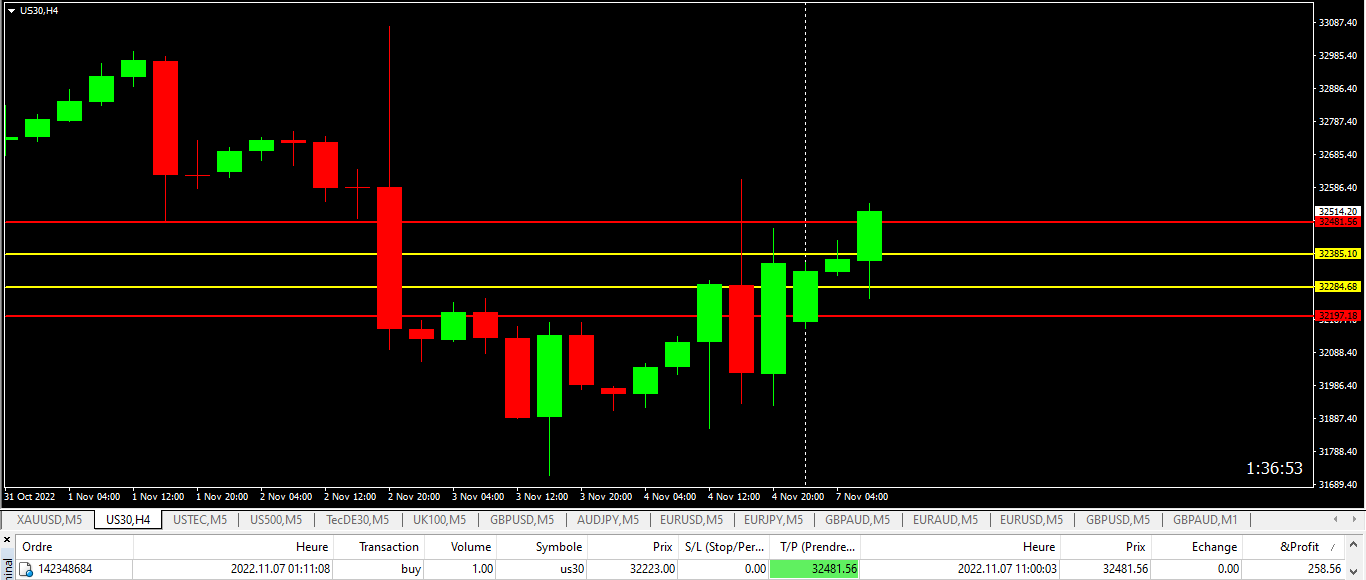Click the yellow 32284.68 price label
Screen dimensions: 1366x580
[x=1338, y=287]
